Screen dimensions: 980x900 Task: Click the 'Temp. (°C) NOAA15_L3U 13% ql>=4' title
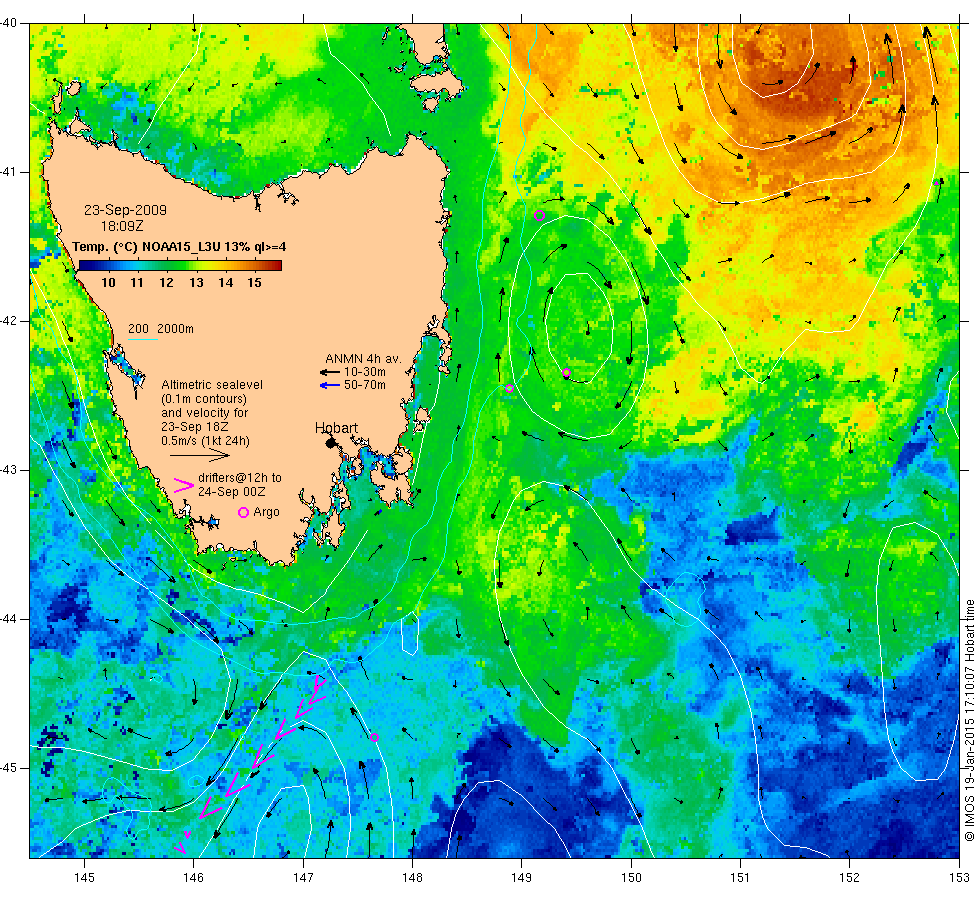click(x=179, y=247)
